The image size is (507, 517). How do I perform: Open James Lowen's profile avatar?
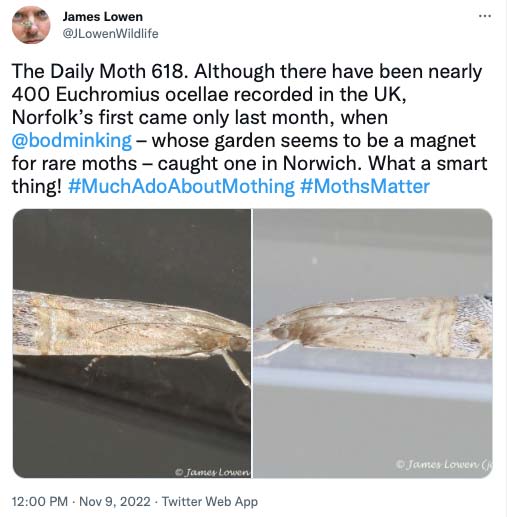pyautogui.click(x=31, y=25)
